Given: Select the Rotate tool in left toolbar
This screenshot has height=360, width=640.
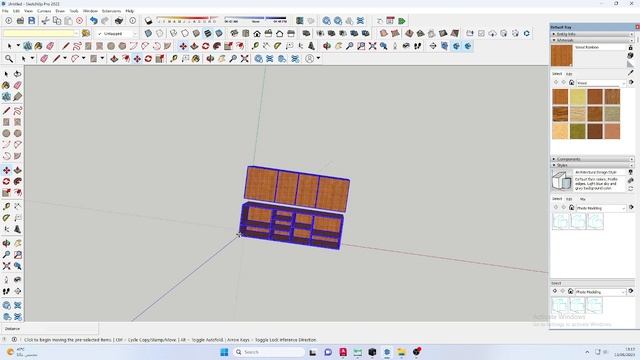Looking at the screenshot, I should click(6, 181).
